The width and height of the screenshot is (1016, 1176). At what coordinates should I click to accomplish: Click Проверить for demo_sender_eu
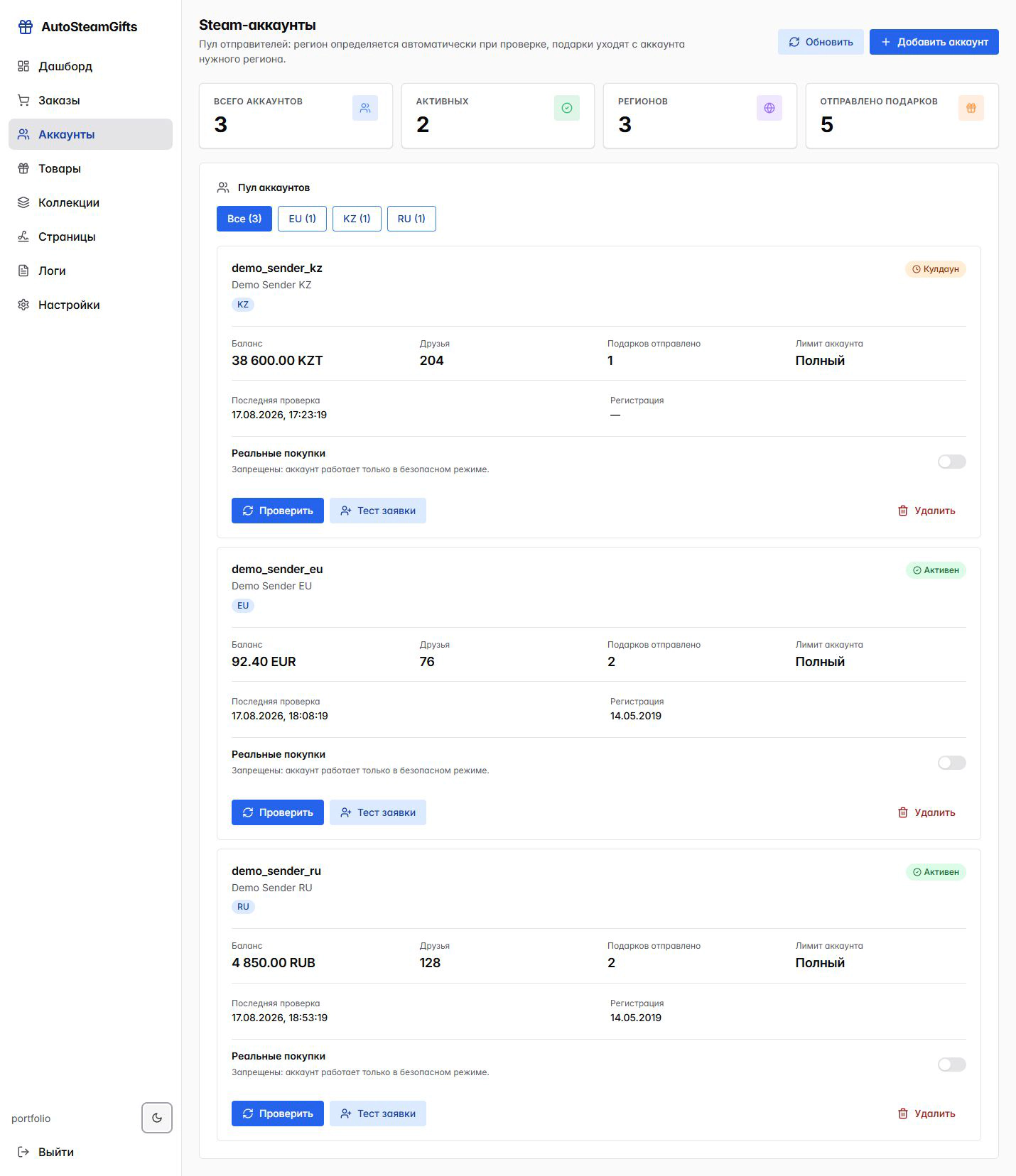click(x=278, y=812)
